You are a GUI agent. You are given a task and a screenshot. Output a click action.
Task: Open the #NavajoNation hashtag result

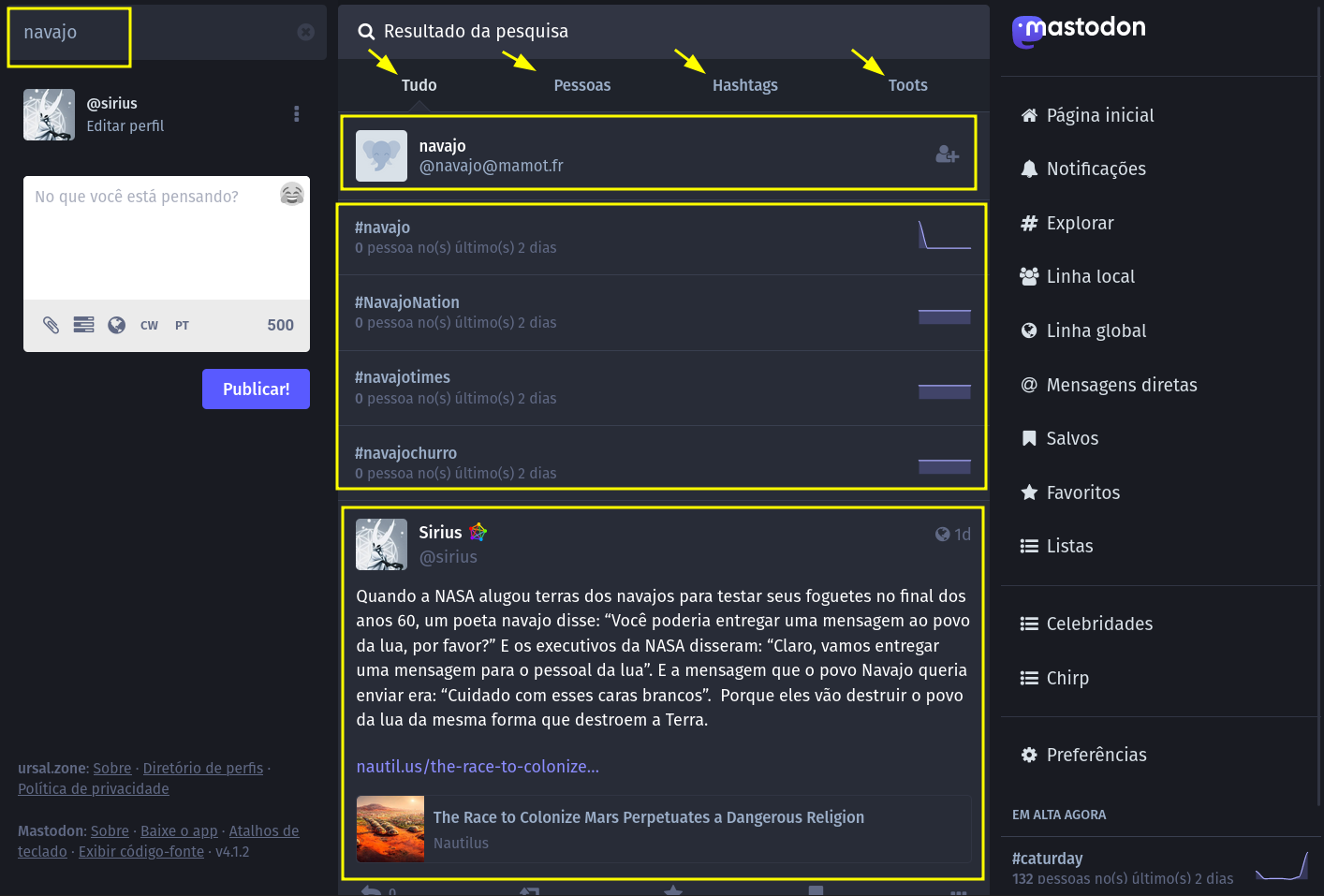(x=407, y=302)
